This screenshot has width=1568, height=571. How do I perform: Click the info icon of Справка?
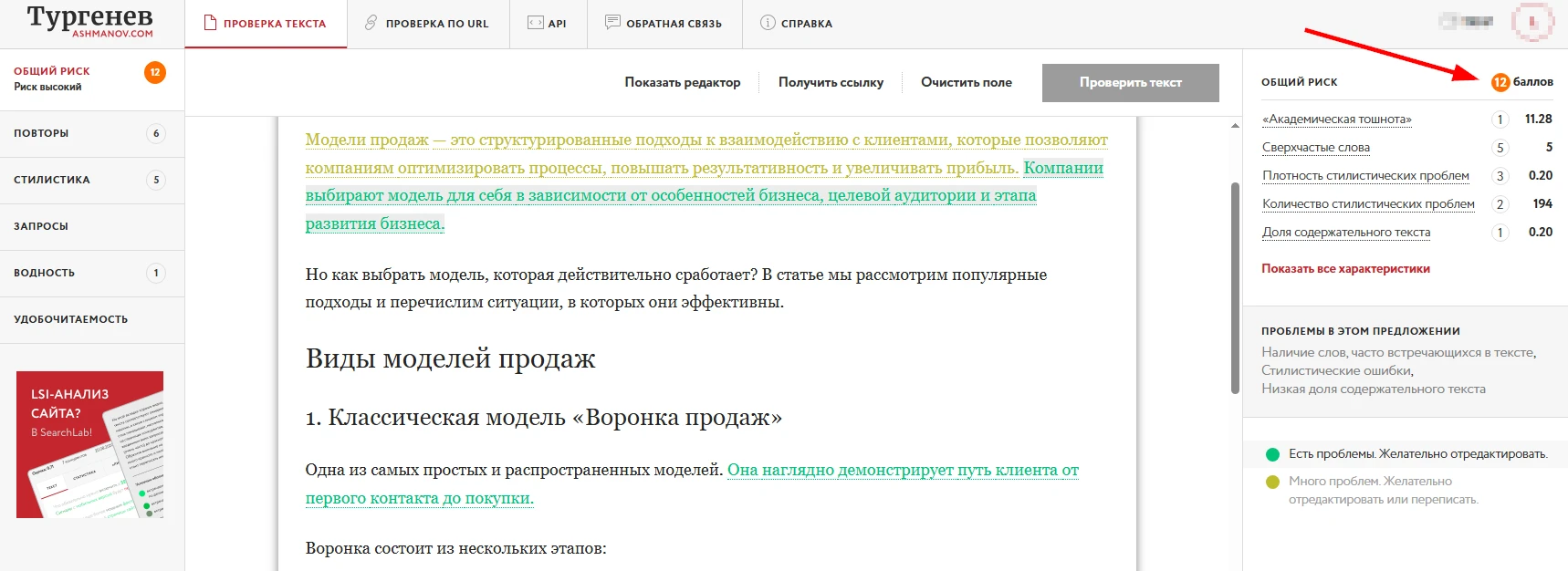tap(768, 23)
